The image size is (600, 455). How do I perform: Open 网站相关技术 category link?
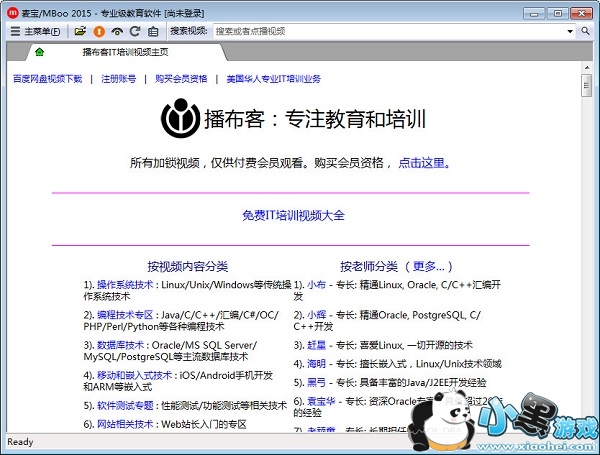(x=125, y=424)
